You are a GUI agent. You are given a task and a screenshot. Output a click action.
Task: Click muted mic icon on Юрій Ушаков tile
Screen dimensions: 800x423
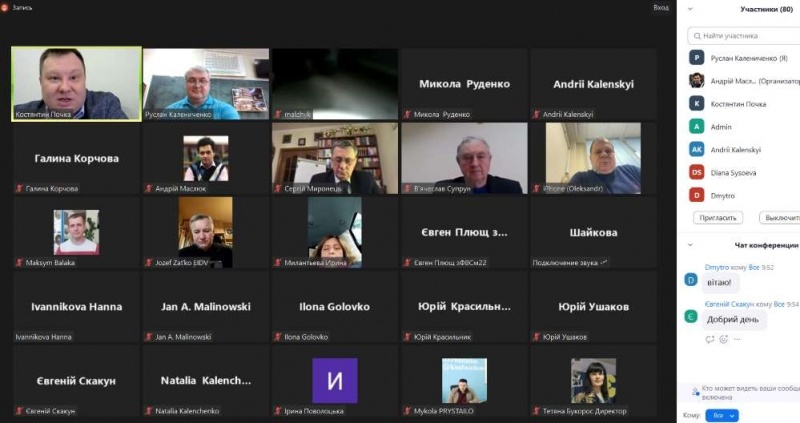[x=536, y=337]
